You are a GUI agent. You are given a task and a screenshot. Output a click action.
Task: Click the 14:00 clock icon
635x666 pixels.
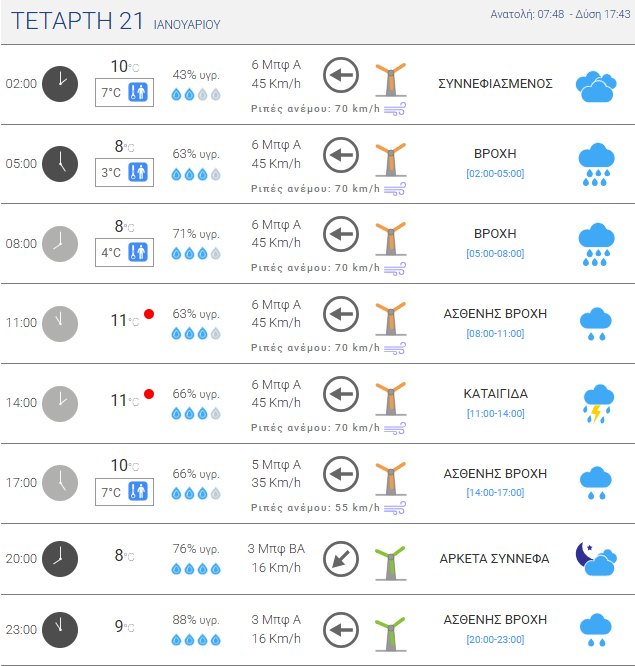pos(61,403)
